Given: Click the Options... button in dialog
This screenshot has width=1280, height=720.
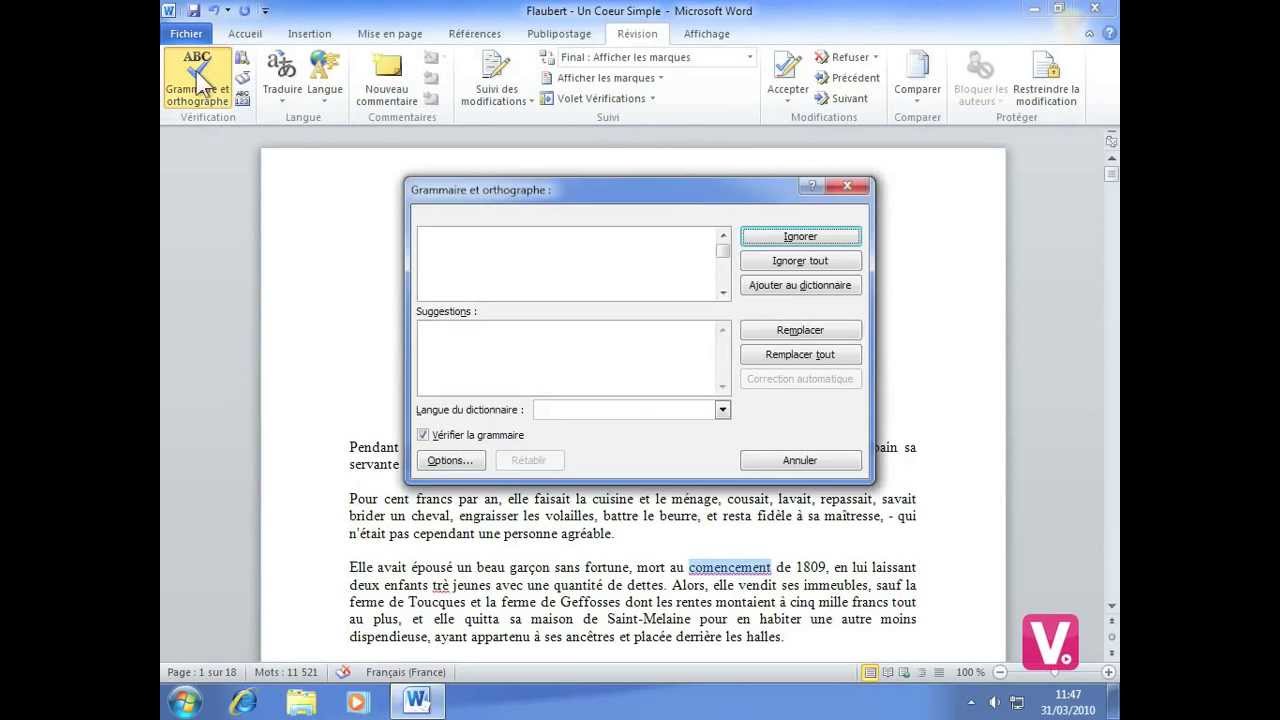Looking at the screenshot, I should coord(450,461).
